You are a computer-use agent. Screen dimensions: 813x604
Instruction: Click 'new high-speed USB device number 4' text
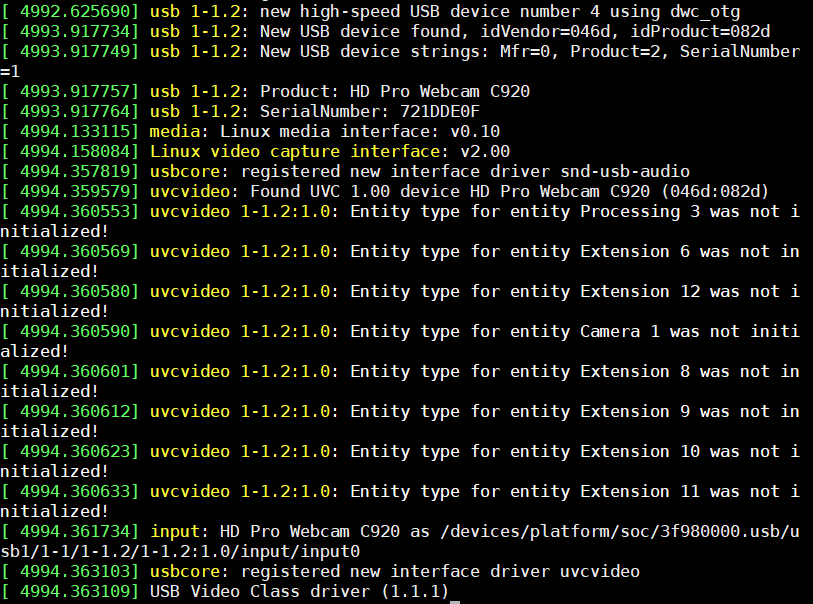430,12
